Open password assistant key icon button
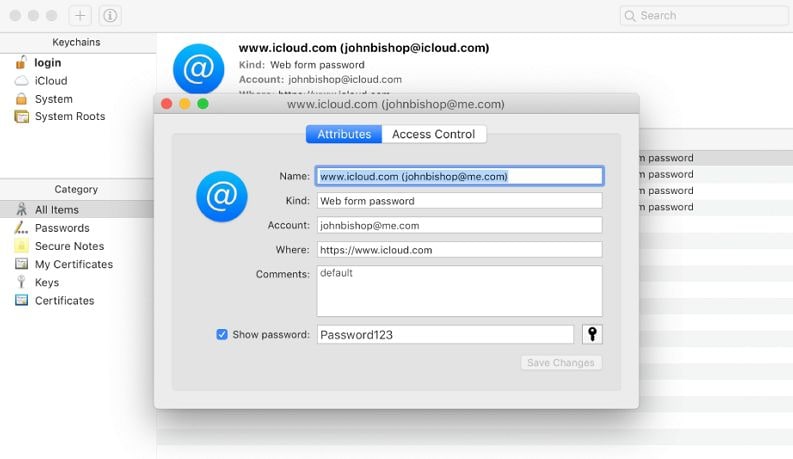 click(x=592, y=334)
